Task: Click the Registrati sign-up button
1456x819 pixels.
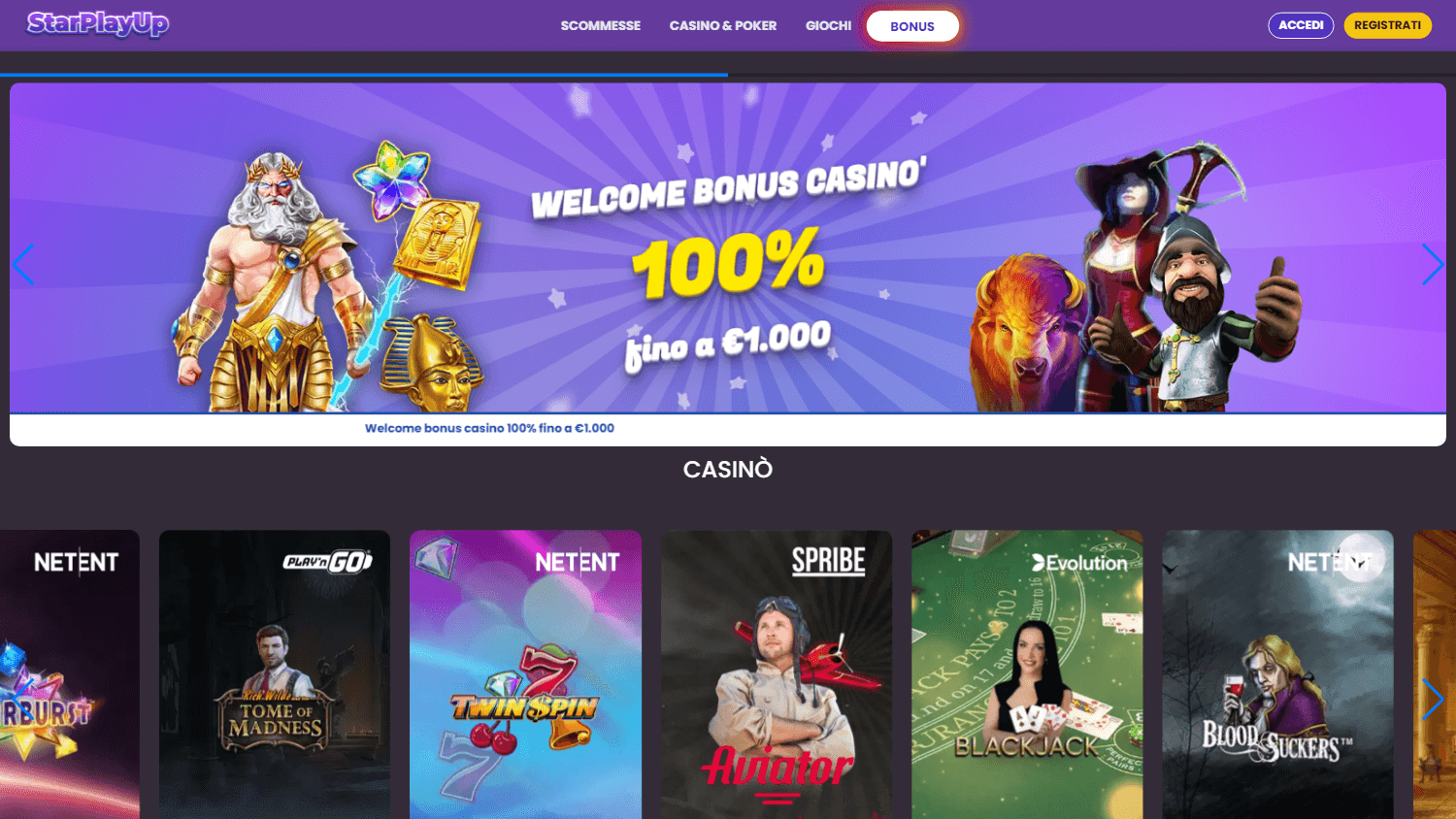Action: point(1387,25)
